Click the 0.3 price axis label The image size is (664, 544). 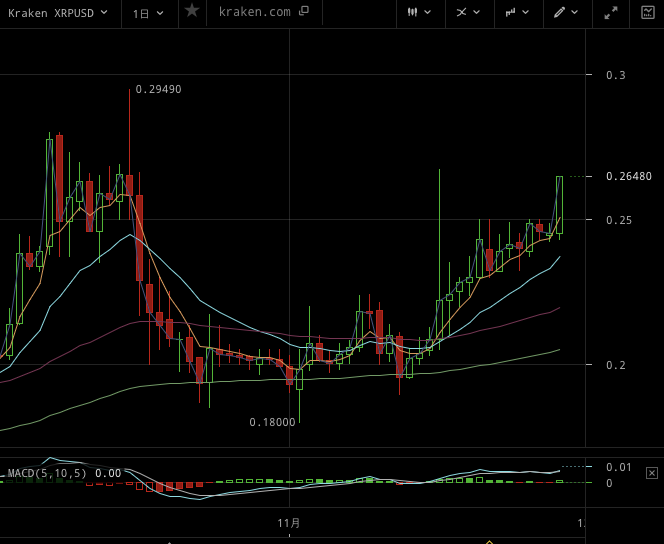click(x=616, y=75)
